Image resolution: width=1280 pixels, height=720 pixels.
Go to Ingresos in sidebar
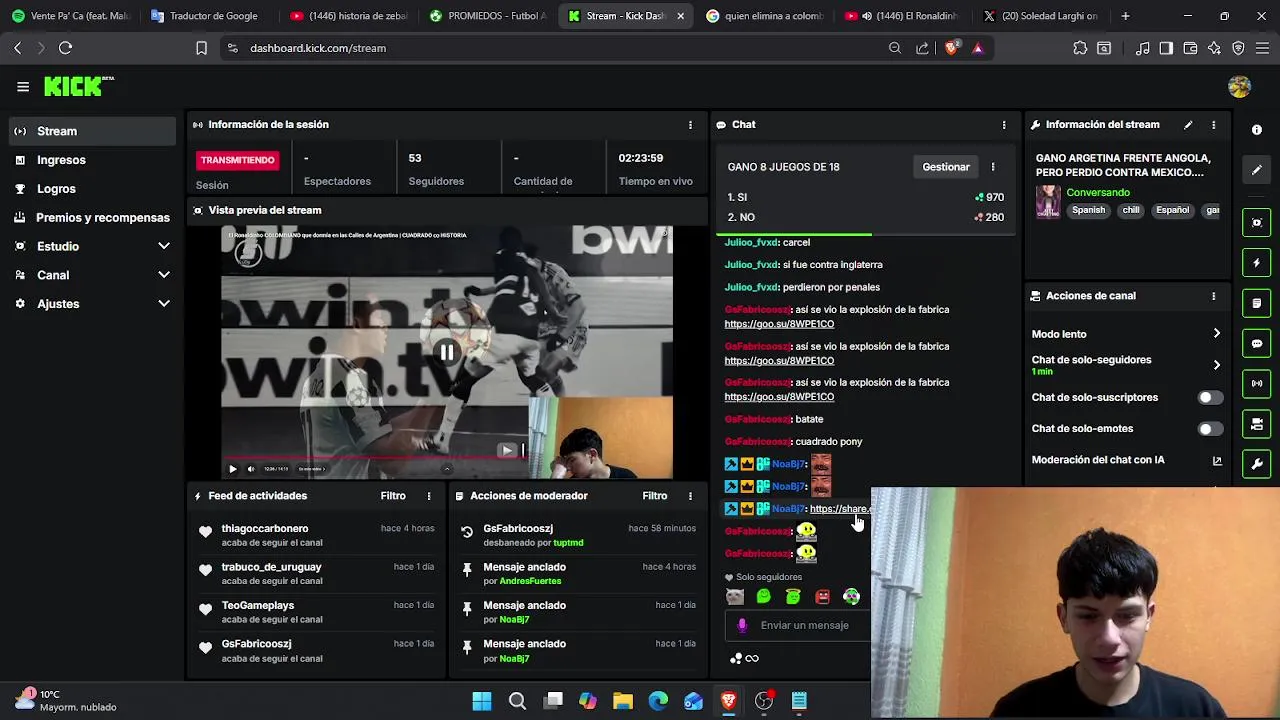pos(92,160)
